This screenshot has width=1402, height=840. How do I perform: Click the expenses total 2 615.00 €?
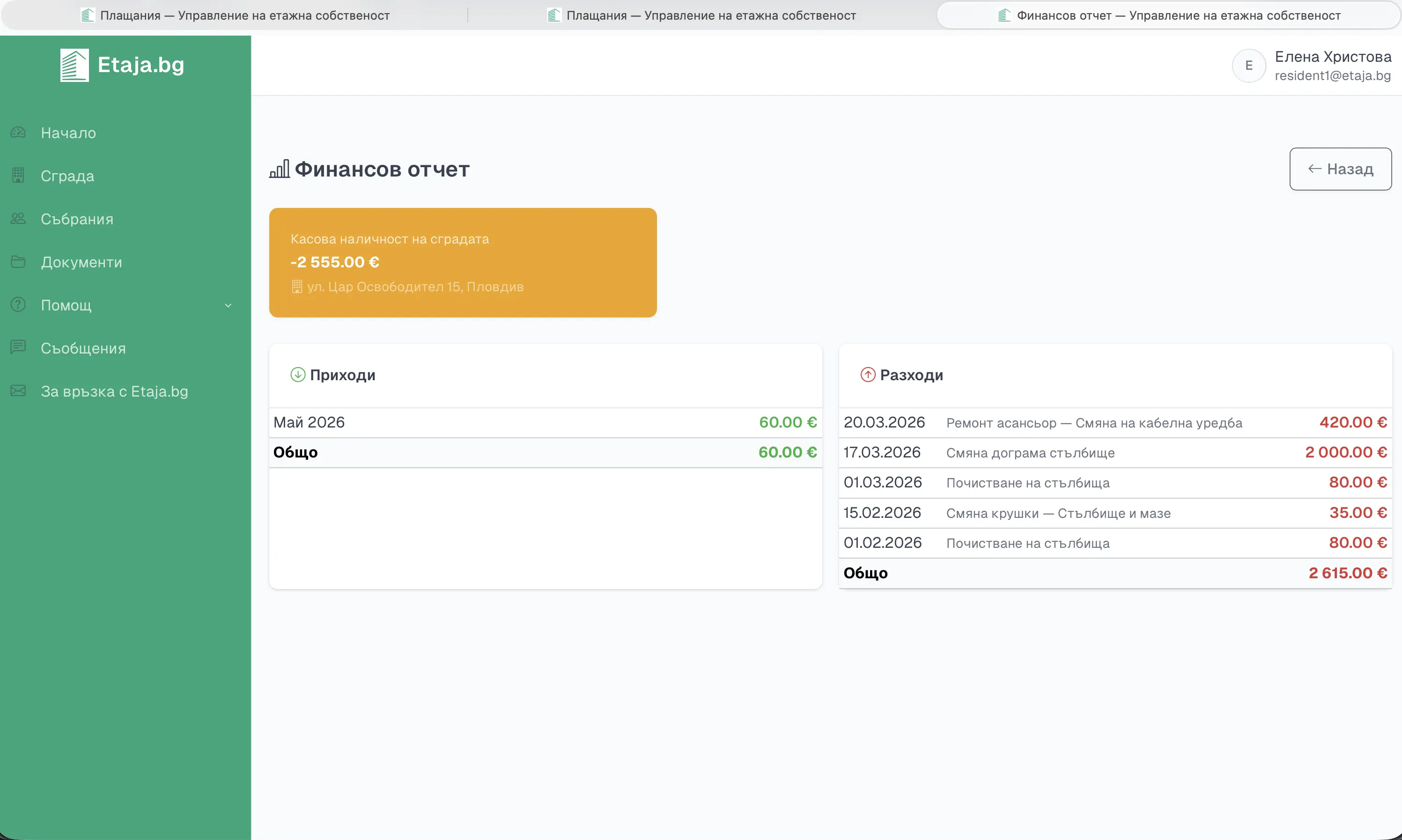tap(1348, 574)
